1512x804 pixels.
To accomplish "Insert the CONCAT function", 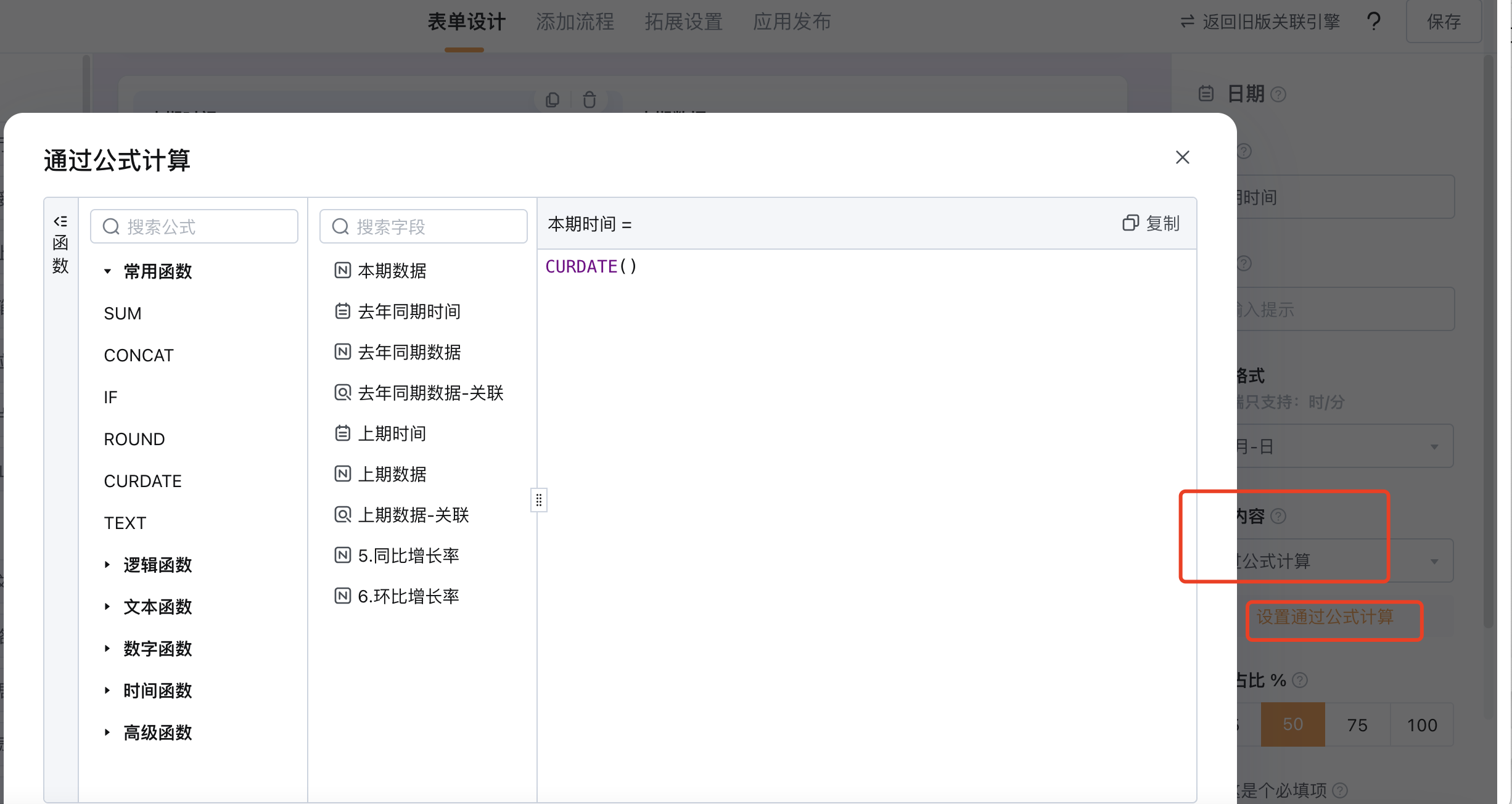I will pyautogui.click(x=139, y=355).
